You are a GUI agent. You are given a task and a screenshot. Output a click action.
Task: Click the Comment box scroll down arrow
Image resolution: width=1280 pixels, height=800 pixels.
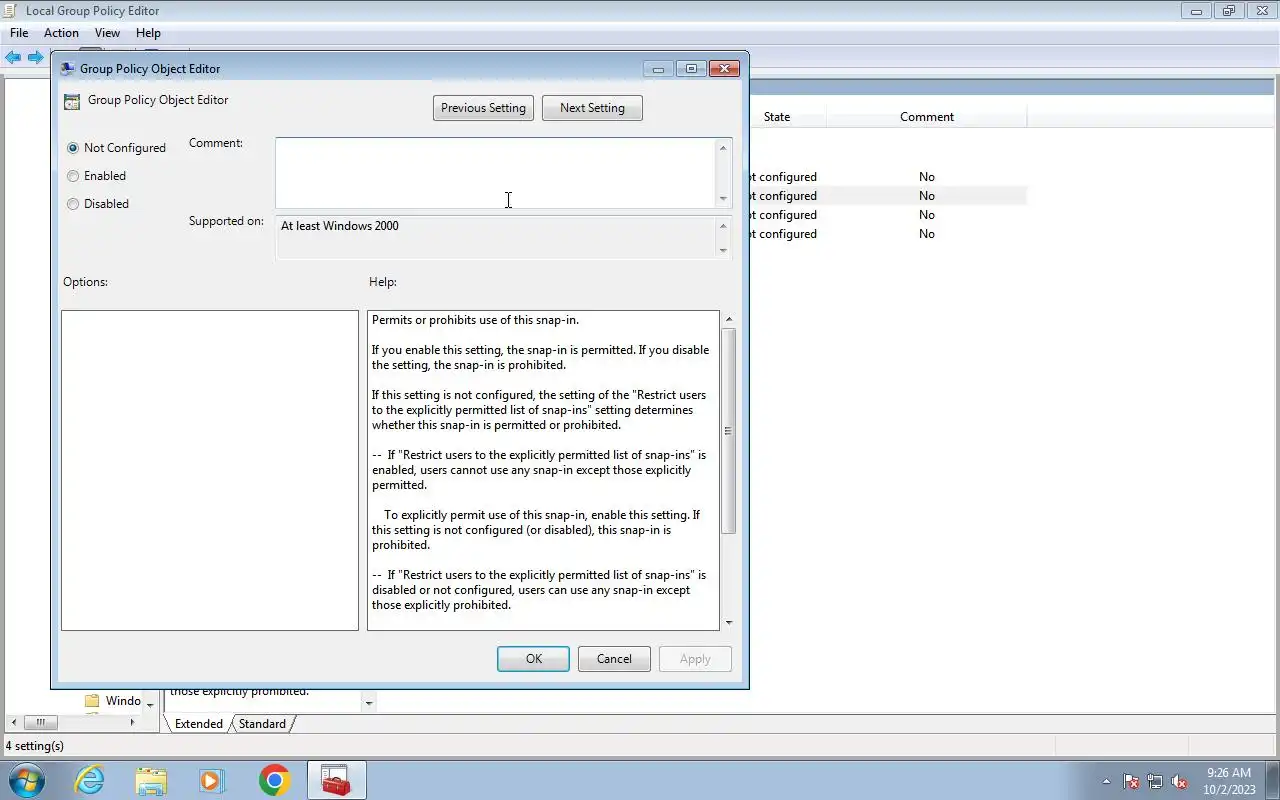[x=723, y=198]
